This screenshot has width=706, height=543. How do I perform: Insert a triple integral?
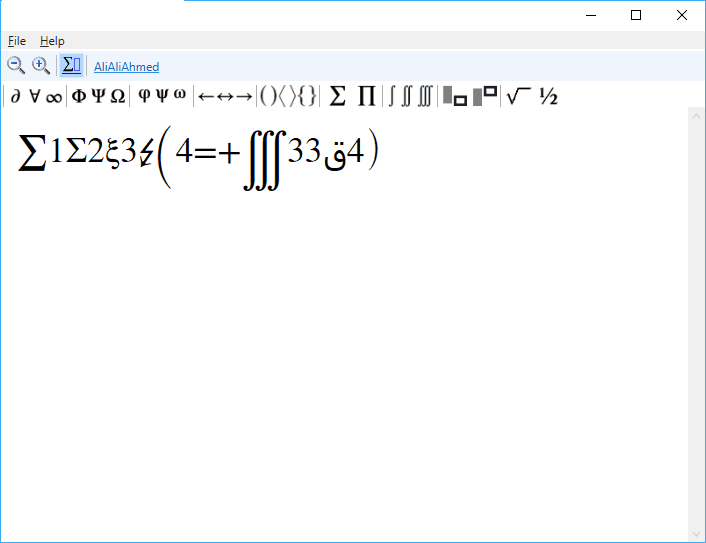[x=425, y=96]
